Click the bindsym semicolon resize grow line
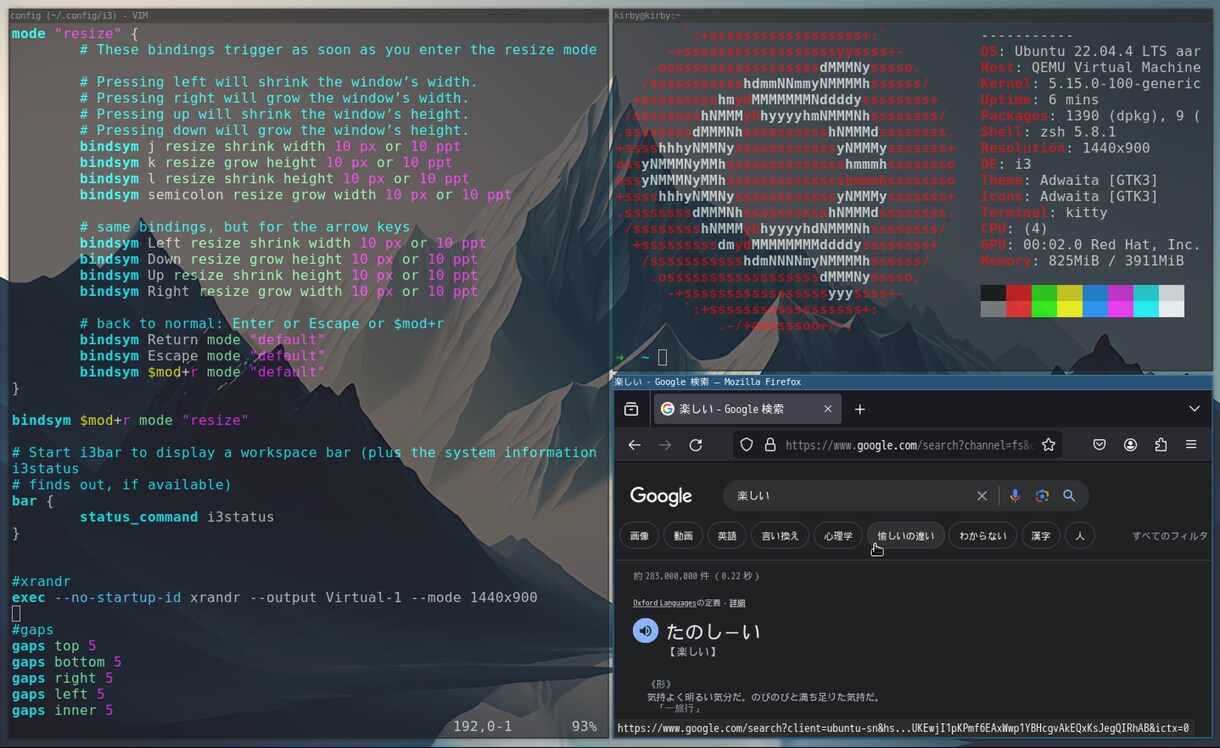The image size is (1220, 748). [295, 195]
